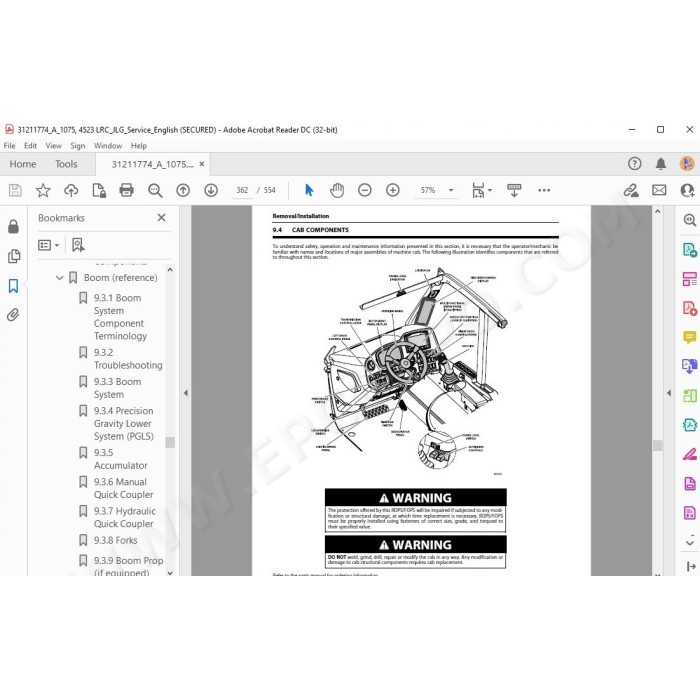Expand the right tools pane
The image size is (700, 700).
point(669,393)
